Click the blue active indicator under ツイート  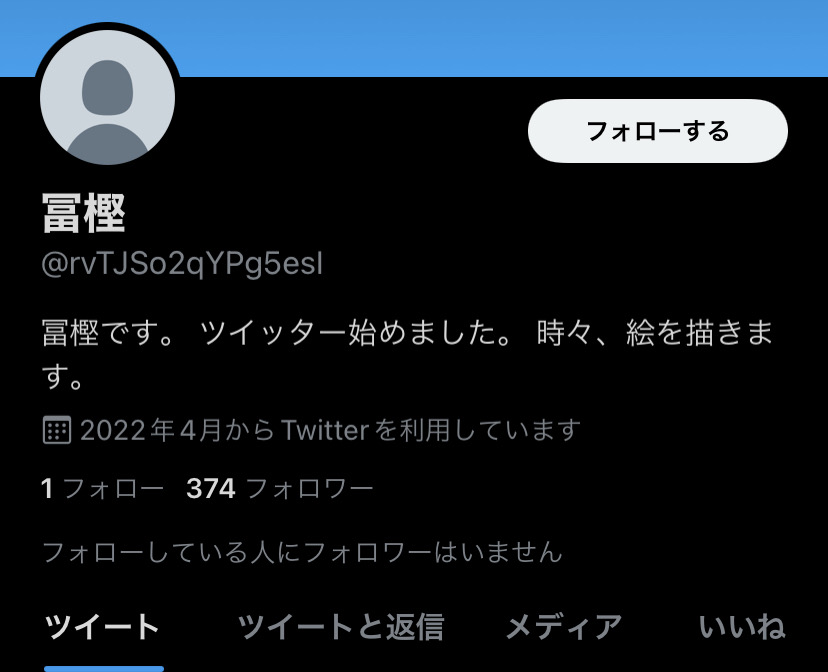coord(104,669)
